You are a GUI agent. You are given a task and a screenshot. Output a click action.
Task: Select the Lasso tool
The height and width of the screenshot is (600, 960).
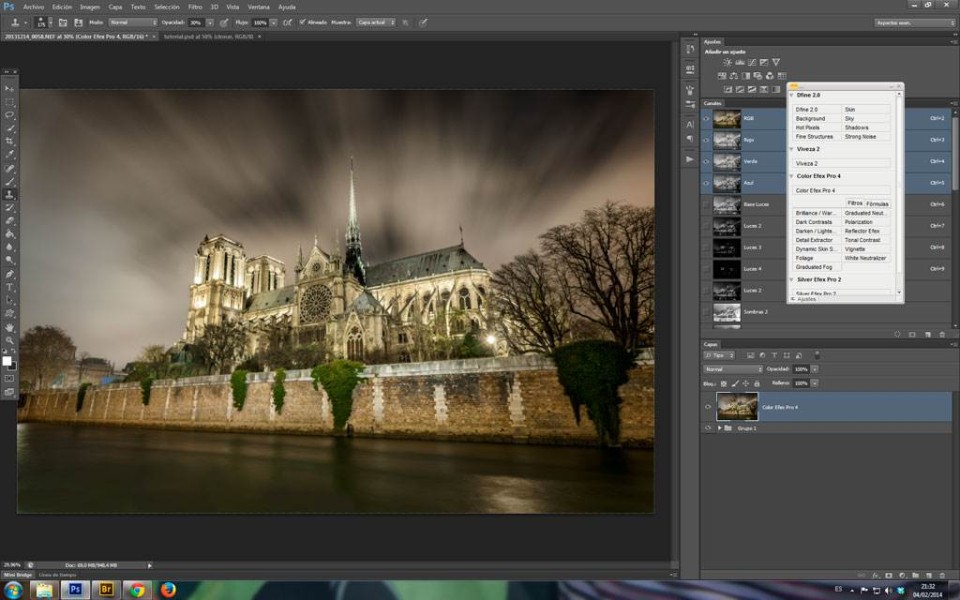click(x=10, y=115)
